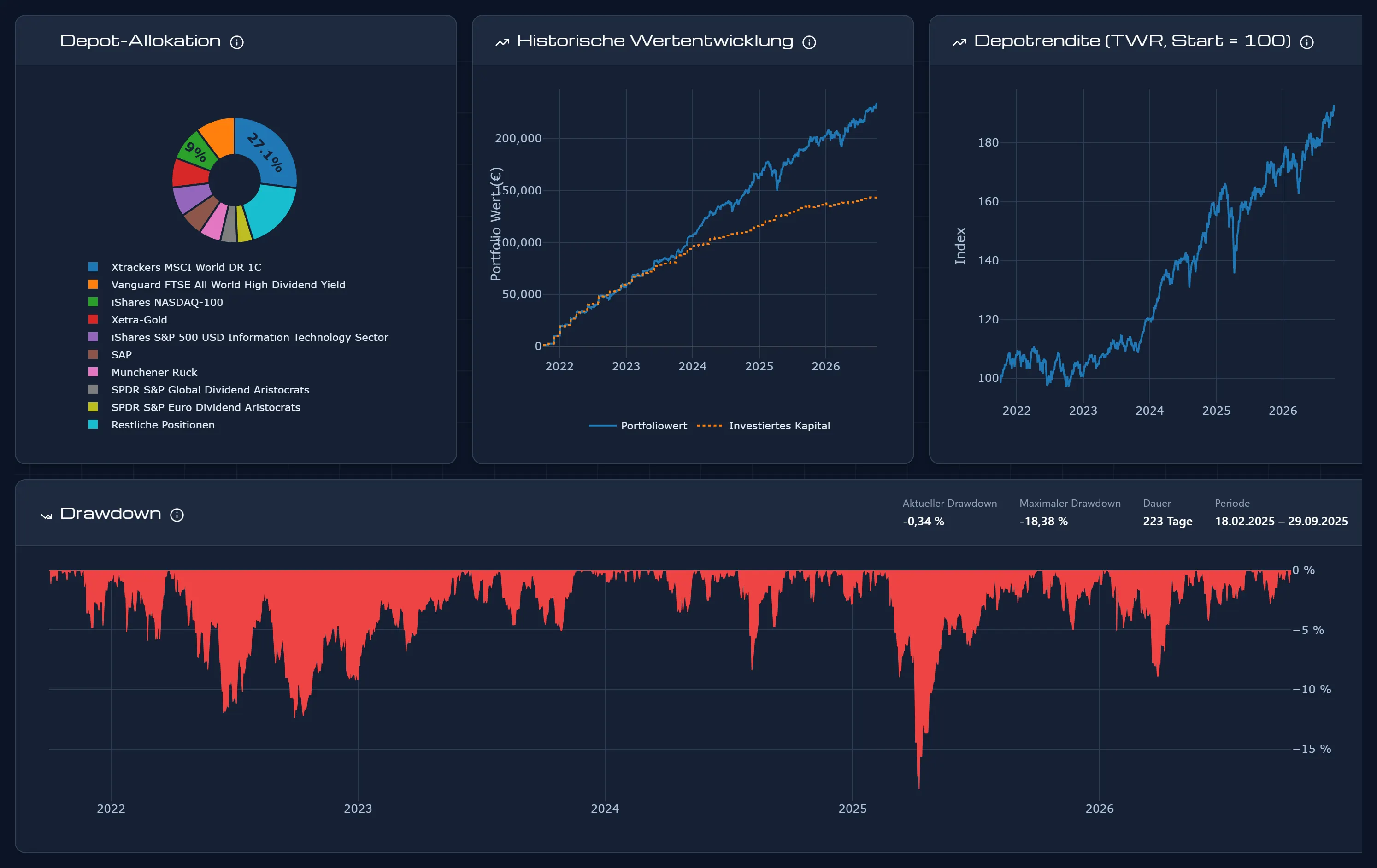Screen dimensions: 1377x868
Task: Click the cyan Restliche Positionen swatch
Action: tap(93, 424)
